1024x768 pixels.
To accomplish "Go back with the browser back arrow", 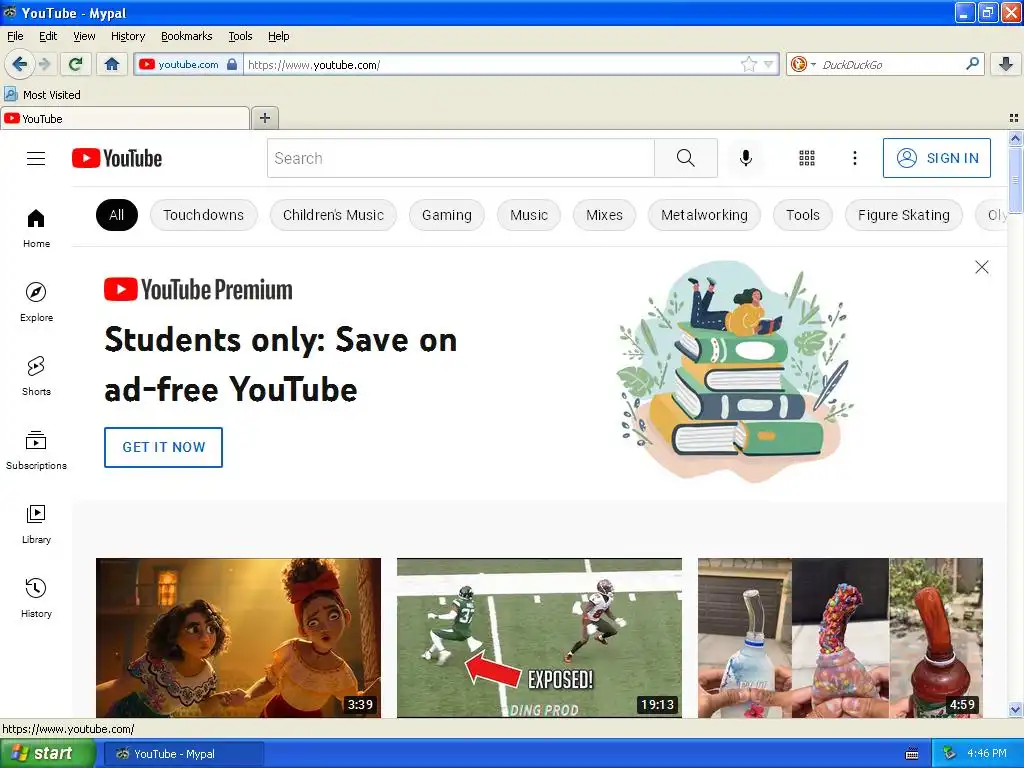I will 19,64.
